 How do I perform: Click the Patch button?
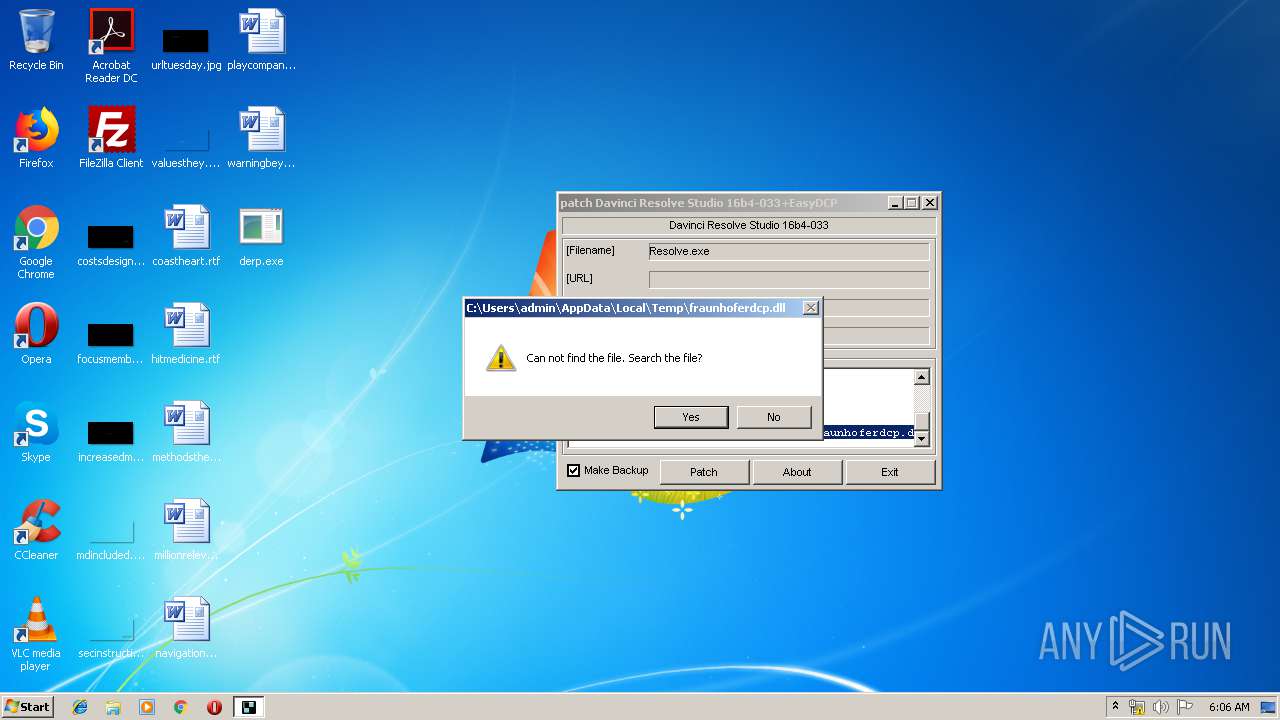tap(704, 472)
